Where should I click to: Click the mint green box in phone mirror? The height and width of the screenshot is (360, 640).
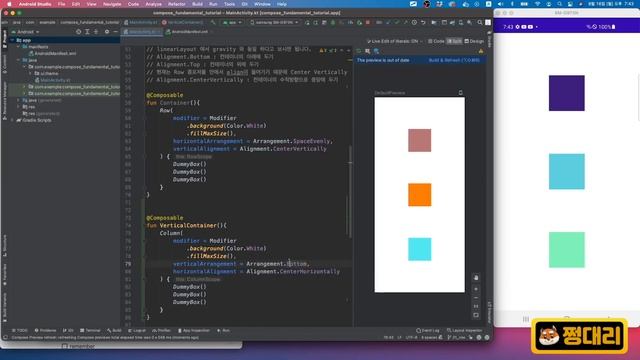pyautogui.click(x=567, y=250)
